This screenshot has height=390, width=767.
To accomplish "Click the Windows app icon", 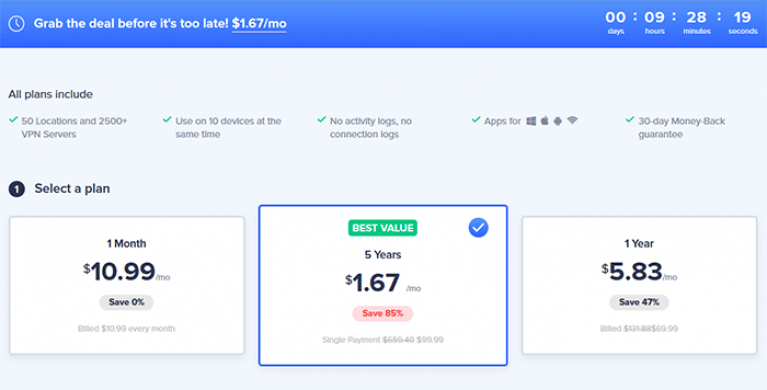I will (531, 121).
